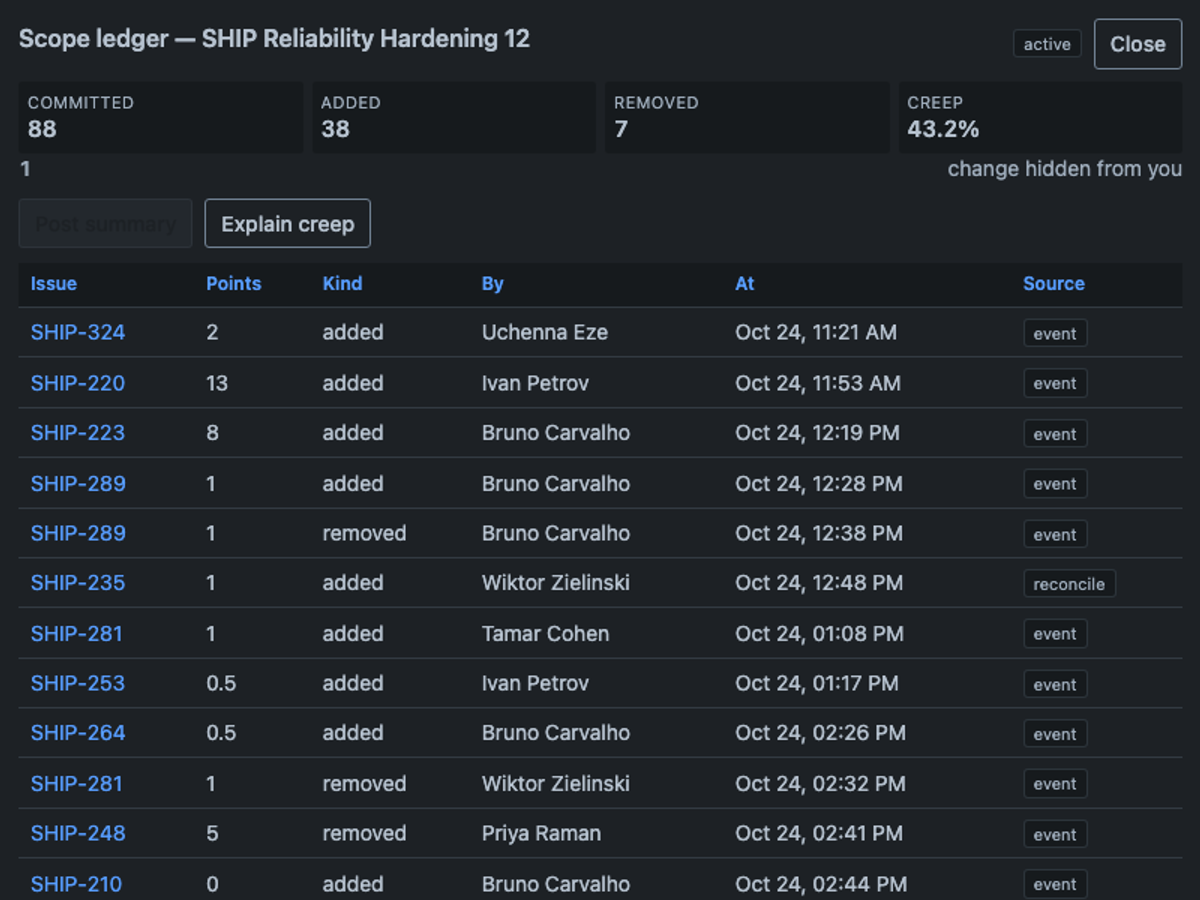The height and width of the screenshot is (900, 1200).
Task: Sort the ledger by the Issue column header
Action: (54, 284)
